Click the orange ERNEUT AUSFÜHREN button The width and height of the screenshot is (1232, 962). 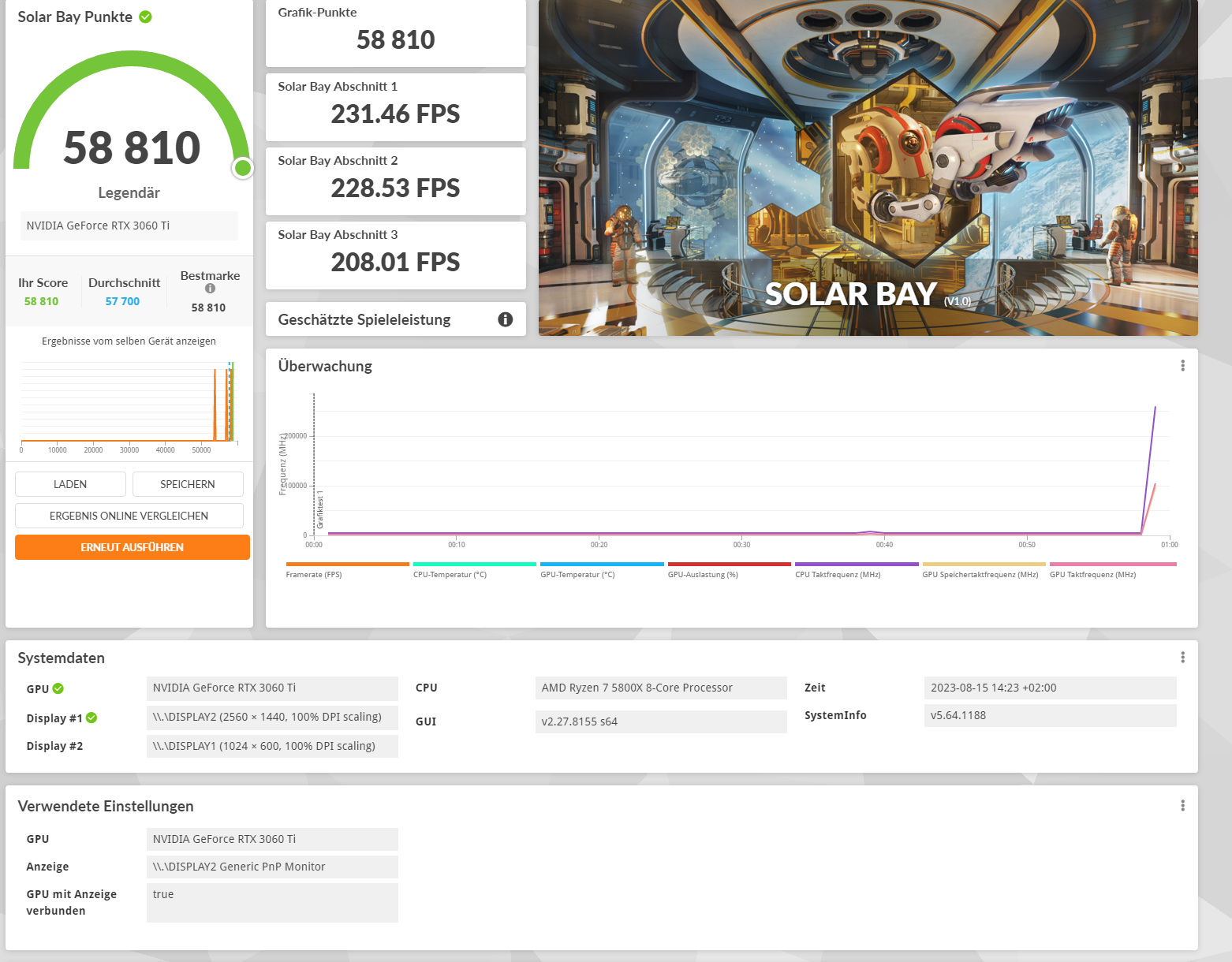[133, 547]
